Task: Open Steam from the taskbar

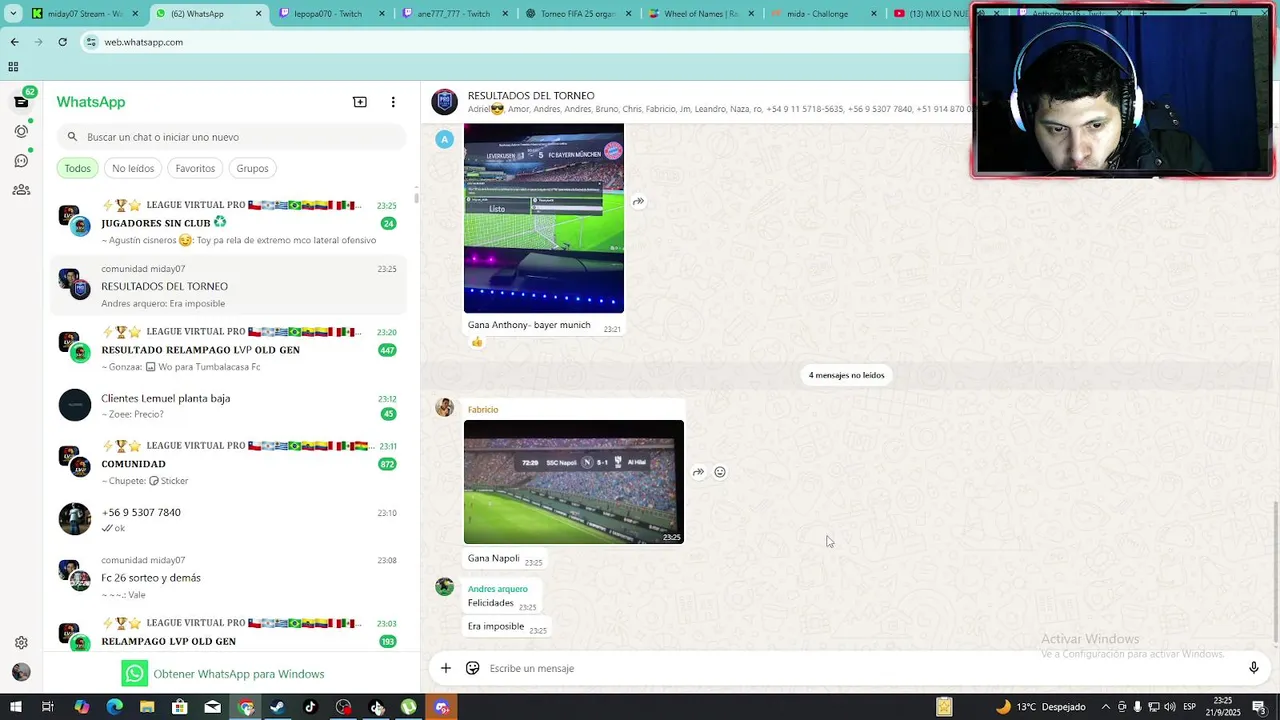Action: pyautogui.click(x=278, y=707)
